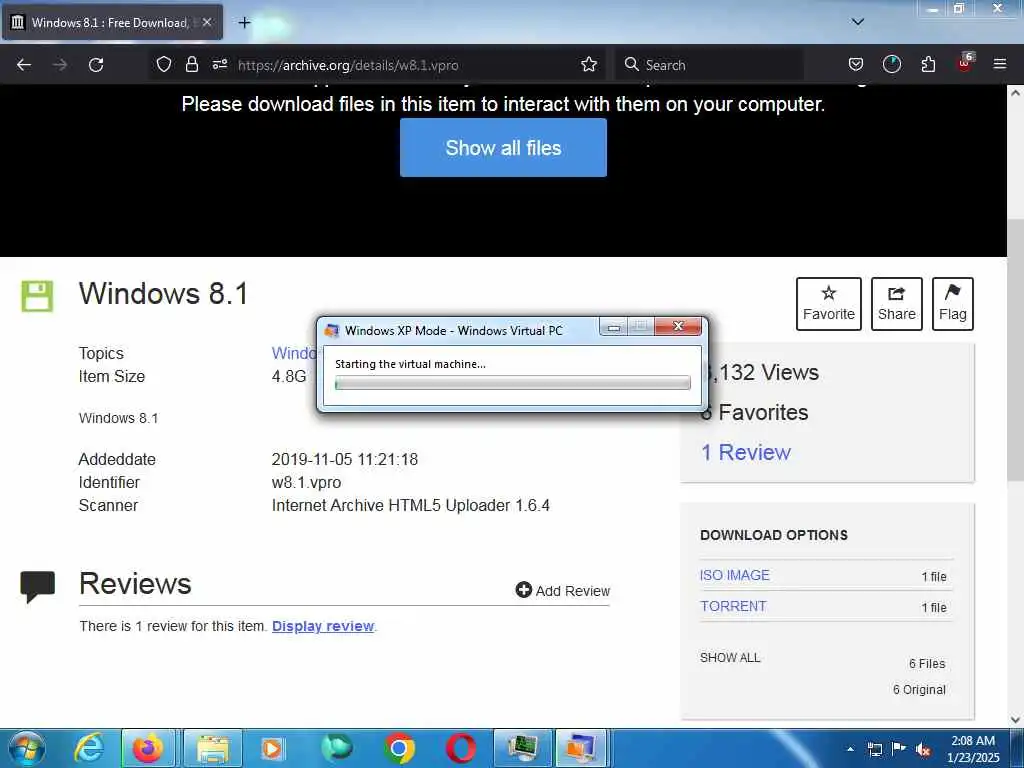The height and width of the screenshot is (768, 1024).
Task: Click the Reviews speech bubble icon
Action: [37, 586]
